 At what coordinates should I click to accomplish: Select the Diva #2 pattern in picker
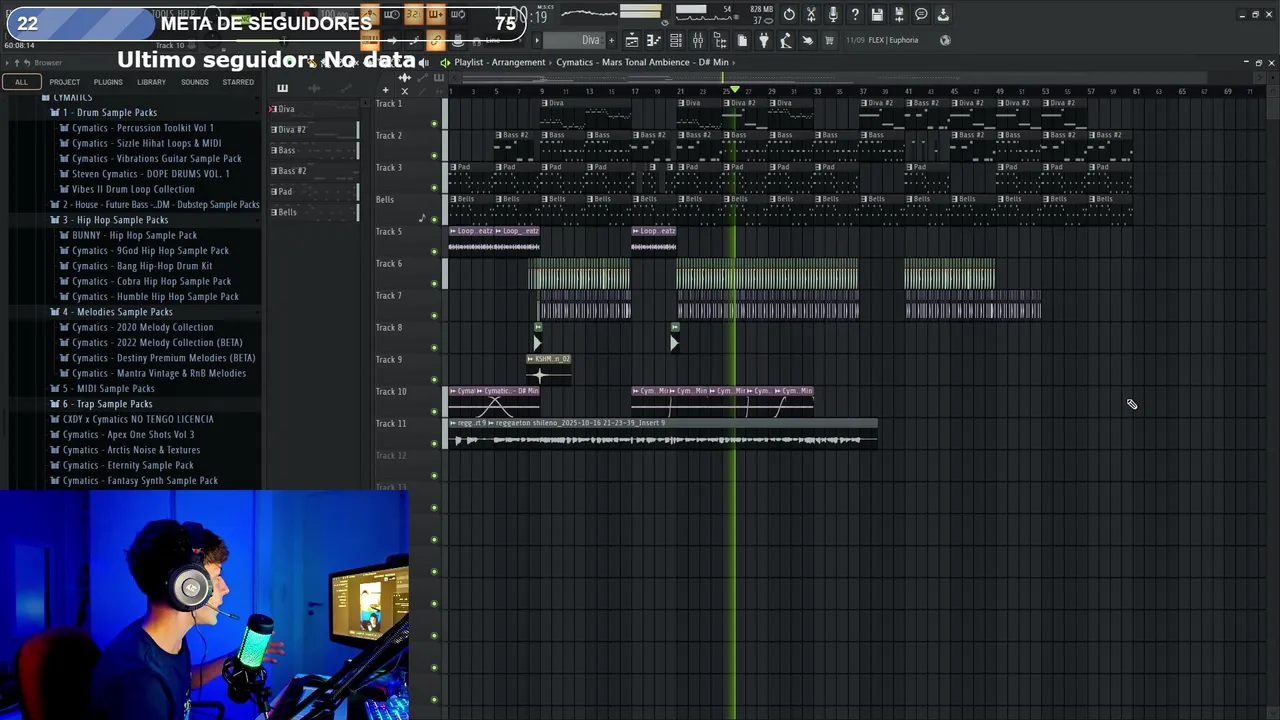tap(313, 129)
